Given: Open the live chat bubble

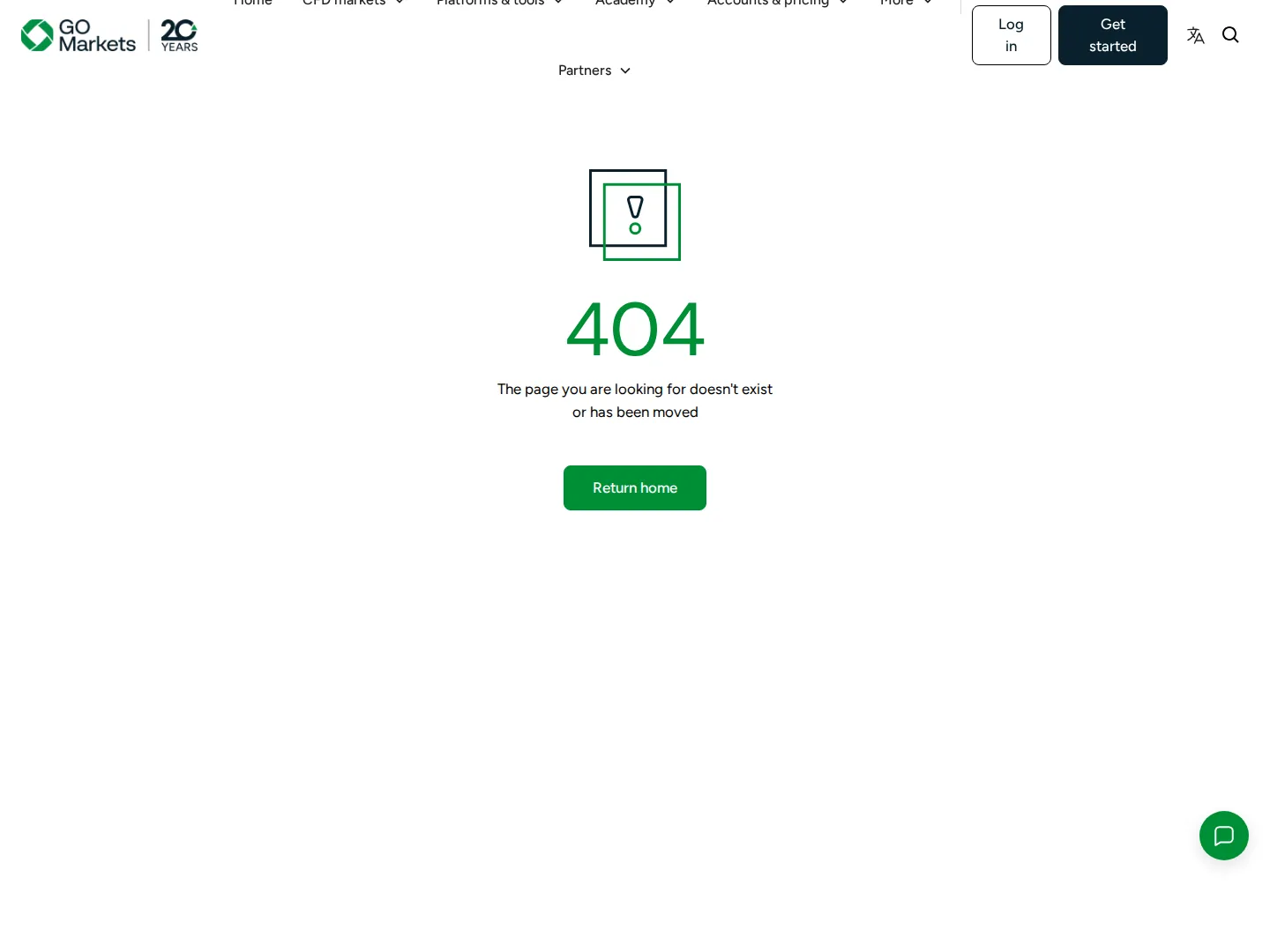Looking at the screenshot, I should pyautogui.click(x=1224, y=836).
